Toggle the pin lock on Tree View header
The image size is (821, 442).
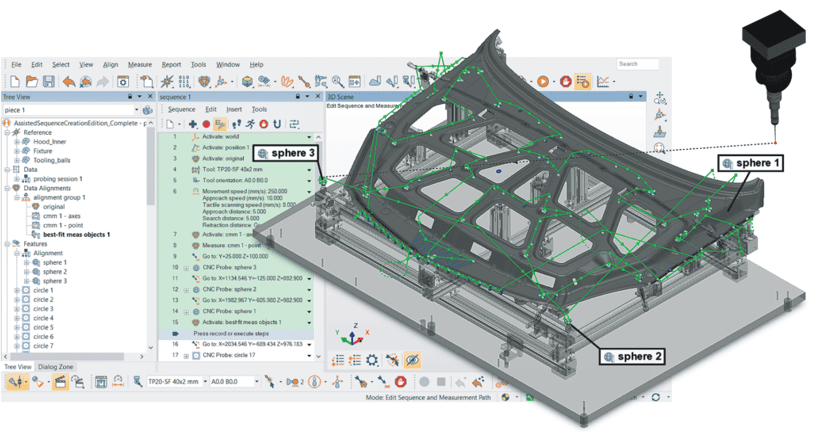(130, 97)
